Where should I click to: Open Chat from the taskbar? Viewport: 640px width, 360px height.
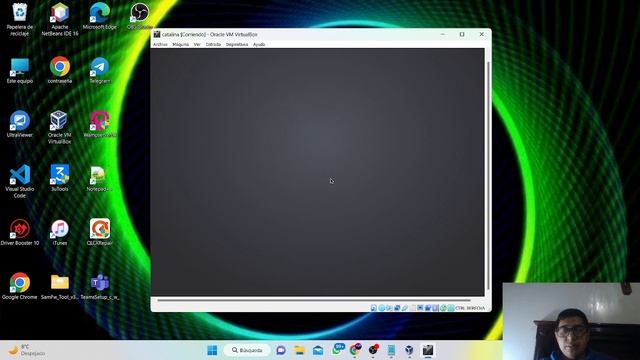point(281,350)
